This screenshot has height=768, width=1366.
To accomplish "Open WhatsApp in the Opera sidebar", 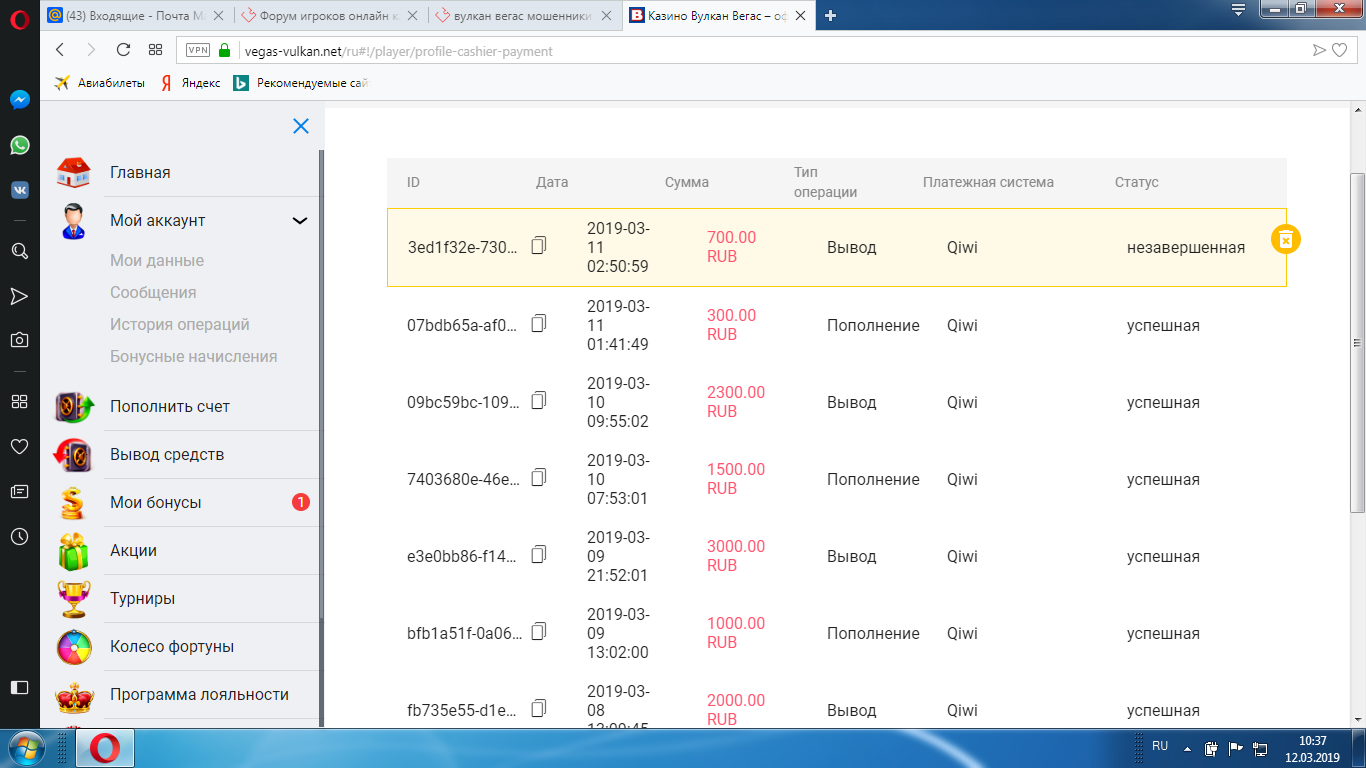I will pos(20,145).
